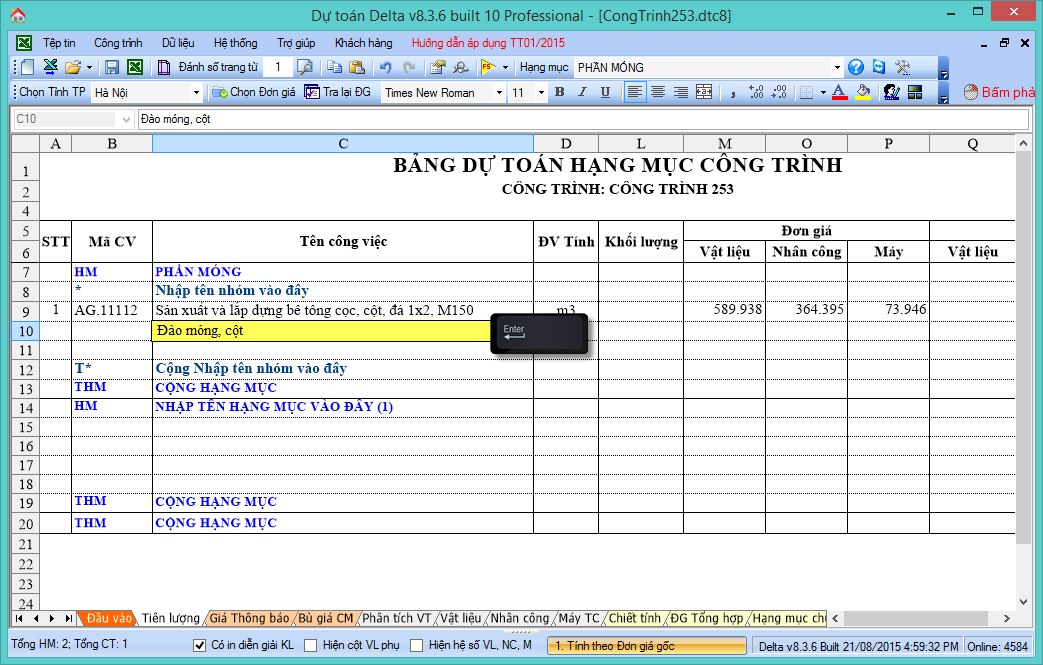Open the project properties icon
The image size is (1043, 665).
[438, 67]
